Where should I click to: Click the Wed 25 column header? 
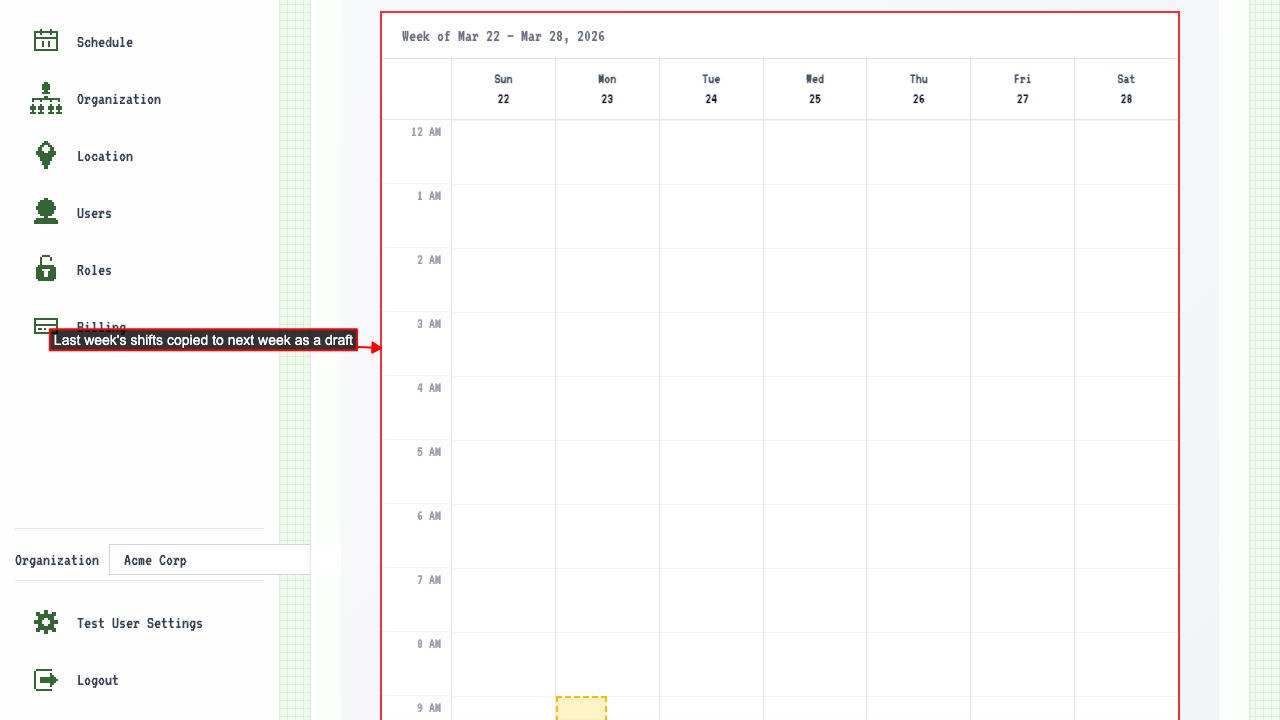pos(814,88)
